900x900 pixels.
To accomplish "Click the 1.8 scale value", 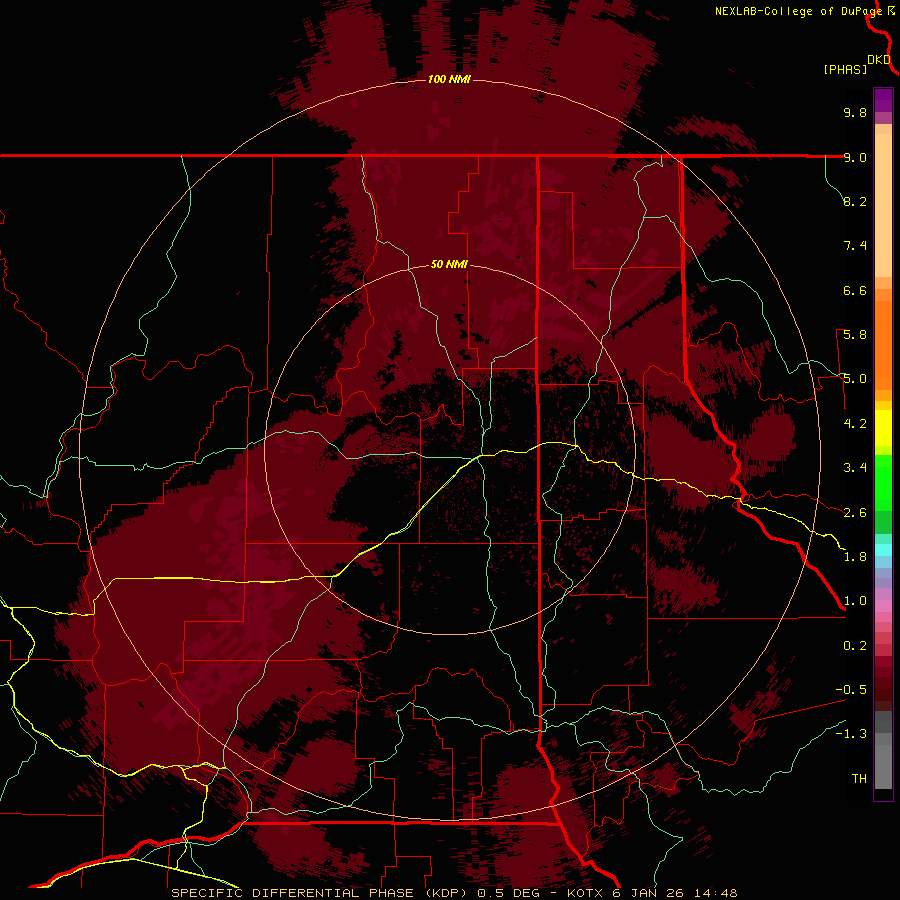I will pos(855,557).
